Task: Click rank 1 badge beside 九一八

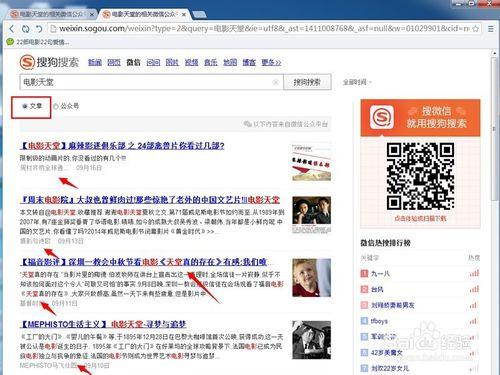Action: 364,274
